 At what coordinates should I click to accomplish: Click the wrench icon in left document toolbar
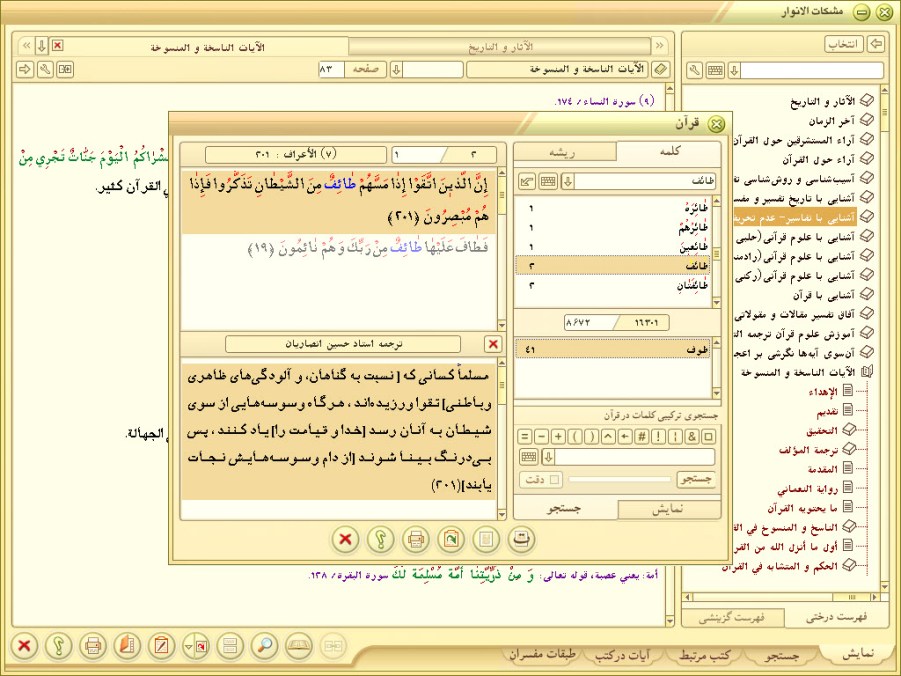point(45,70)
